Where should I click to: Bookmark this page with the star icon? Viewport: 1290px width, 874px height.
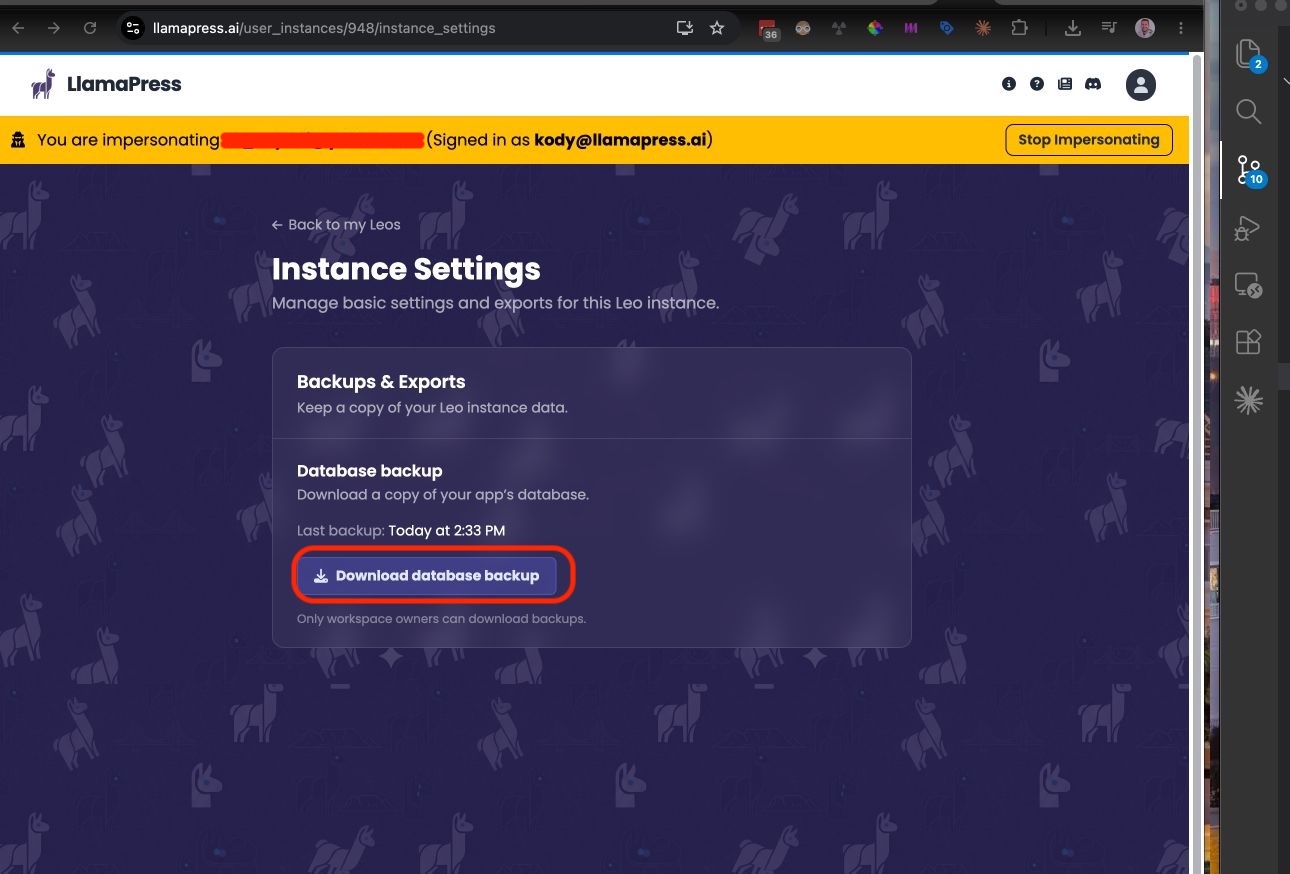(717, 28)
